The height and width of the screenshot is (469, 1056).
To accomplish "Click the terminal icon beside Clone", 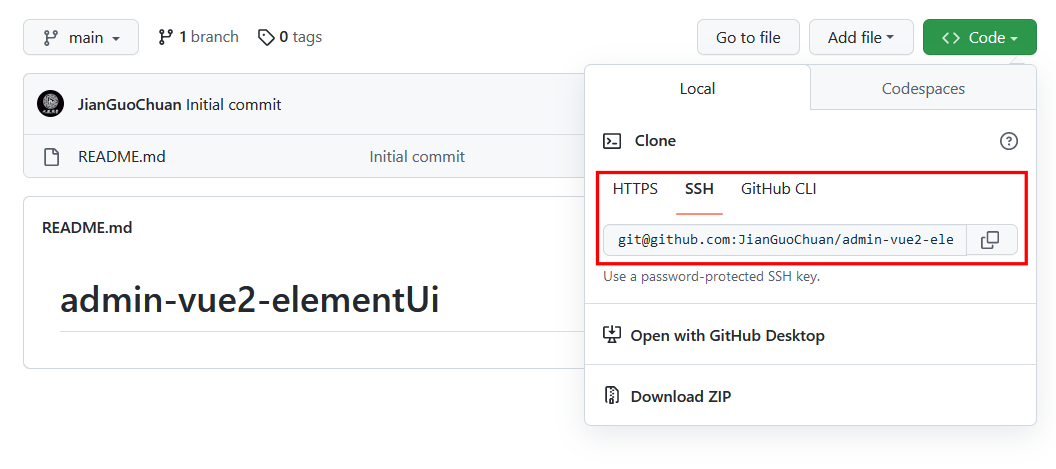I will click(613, 141).
